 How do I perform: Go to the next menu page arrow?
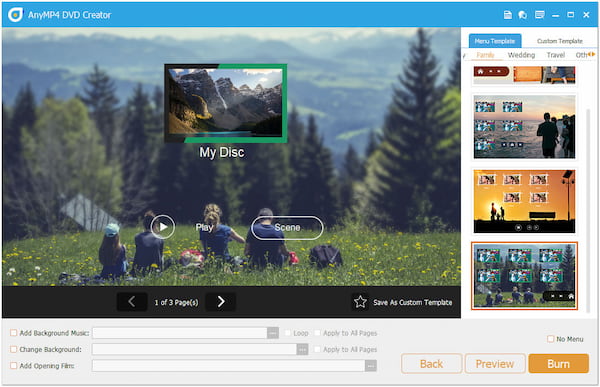point(221,302)
